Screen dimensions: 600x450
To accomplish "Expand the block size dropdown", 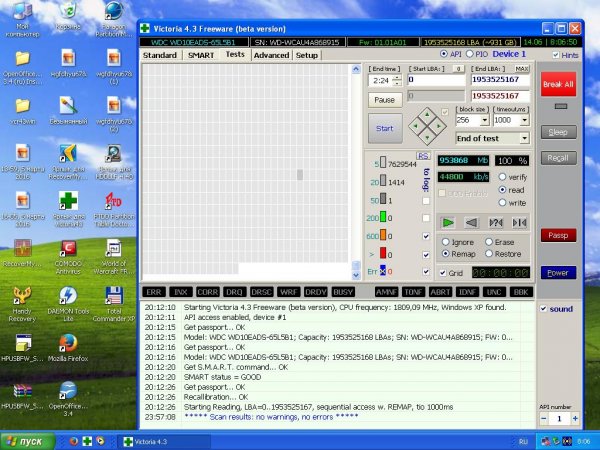I will (484, 120).
